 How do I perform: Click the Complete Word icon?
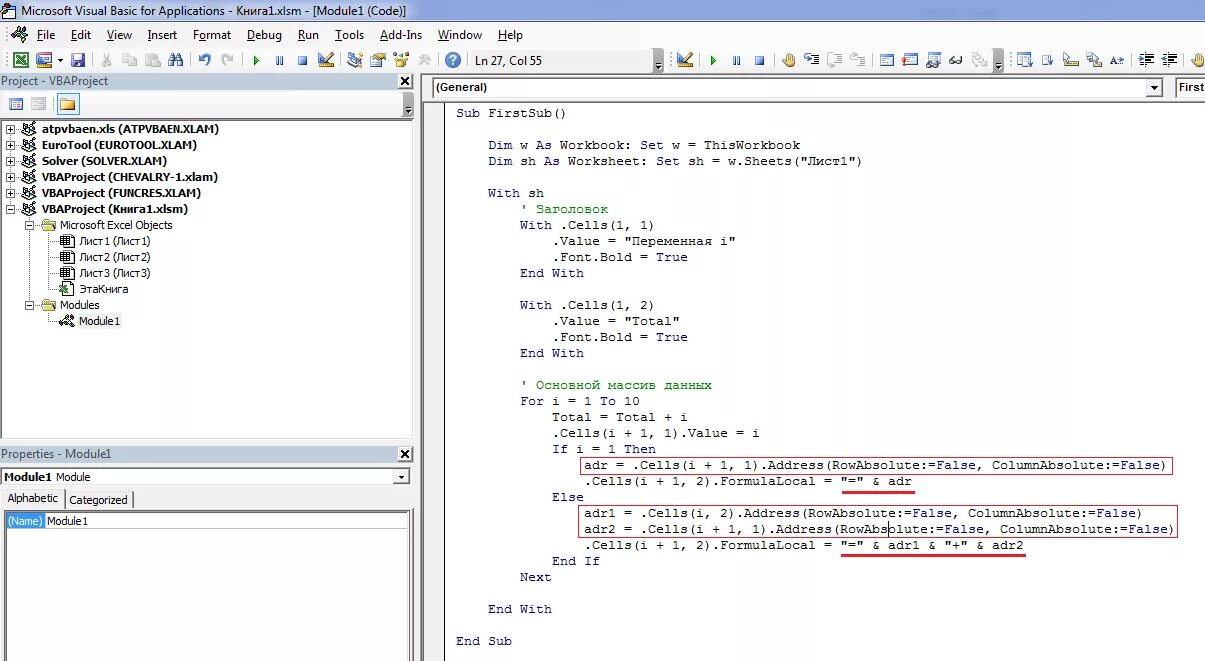1117,60
